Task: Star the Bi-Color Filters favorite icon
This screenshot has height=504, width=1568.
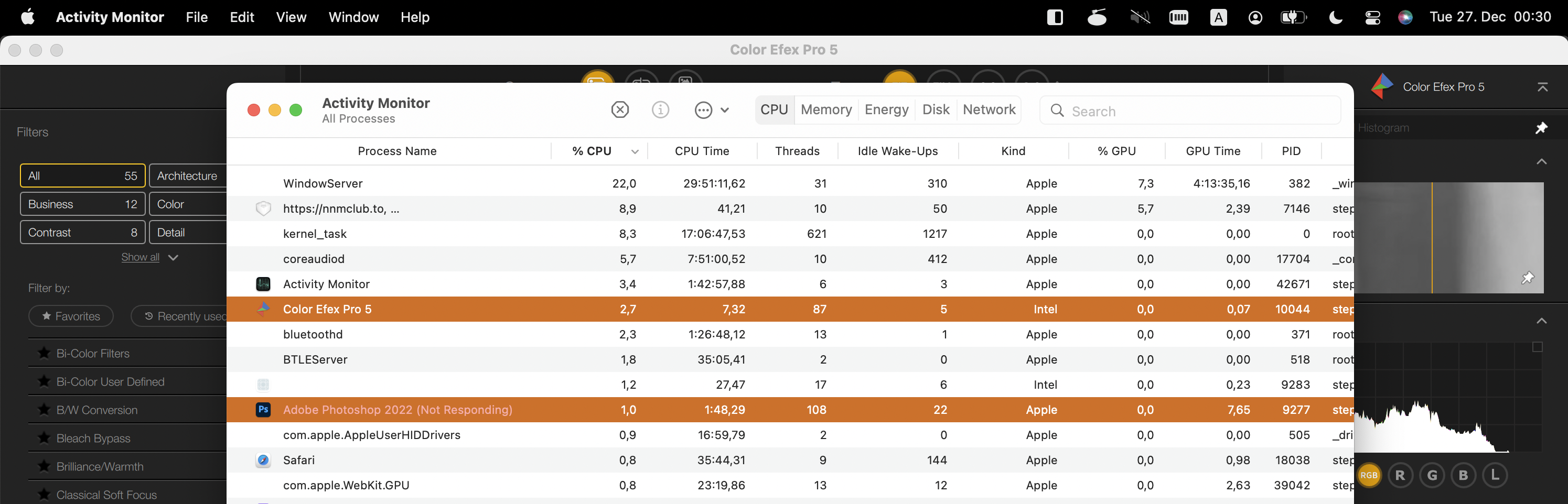Action: tap(44, 353)
